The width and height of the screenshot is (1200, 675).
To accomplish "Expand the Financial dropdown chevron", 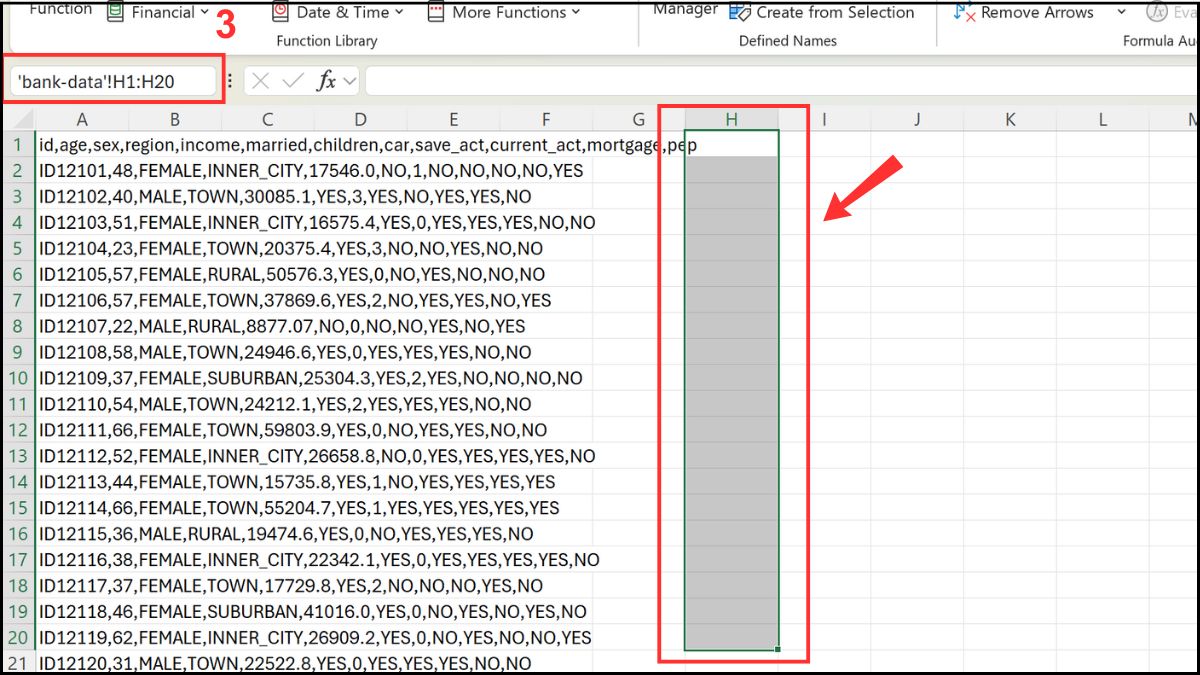I will click(x=204, y=12).
